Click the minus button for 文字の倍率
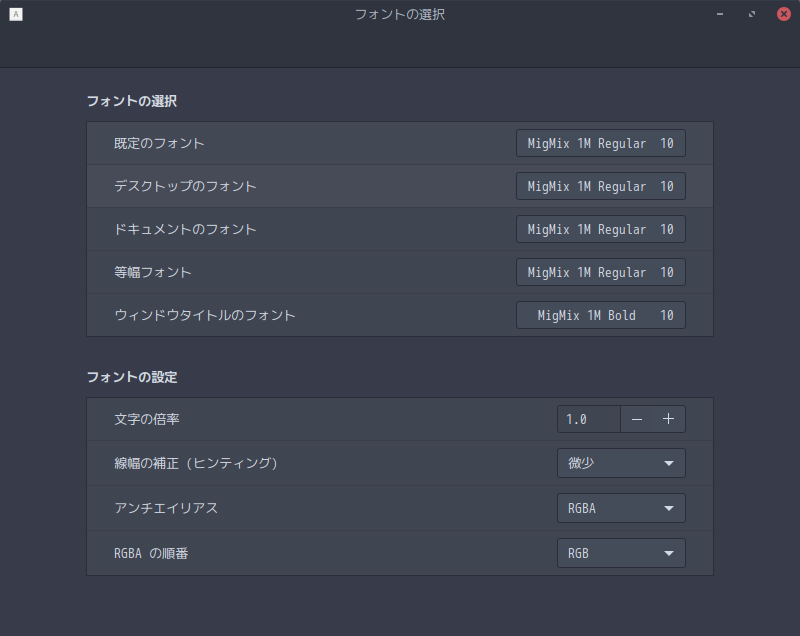This screenshot has width=800, height=636. pos(637,419)
